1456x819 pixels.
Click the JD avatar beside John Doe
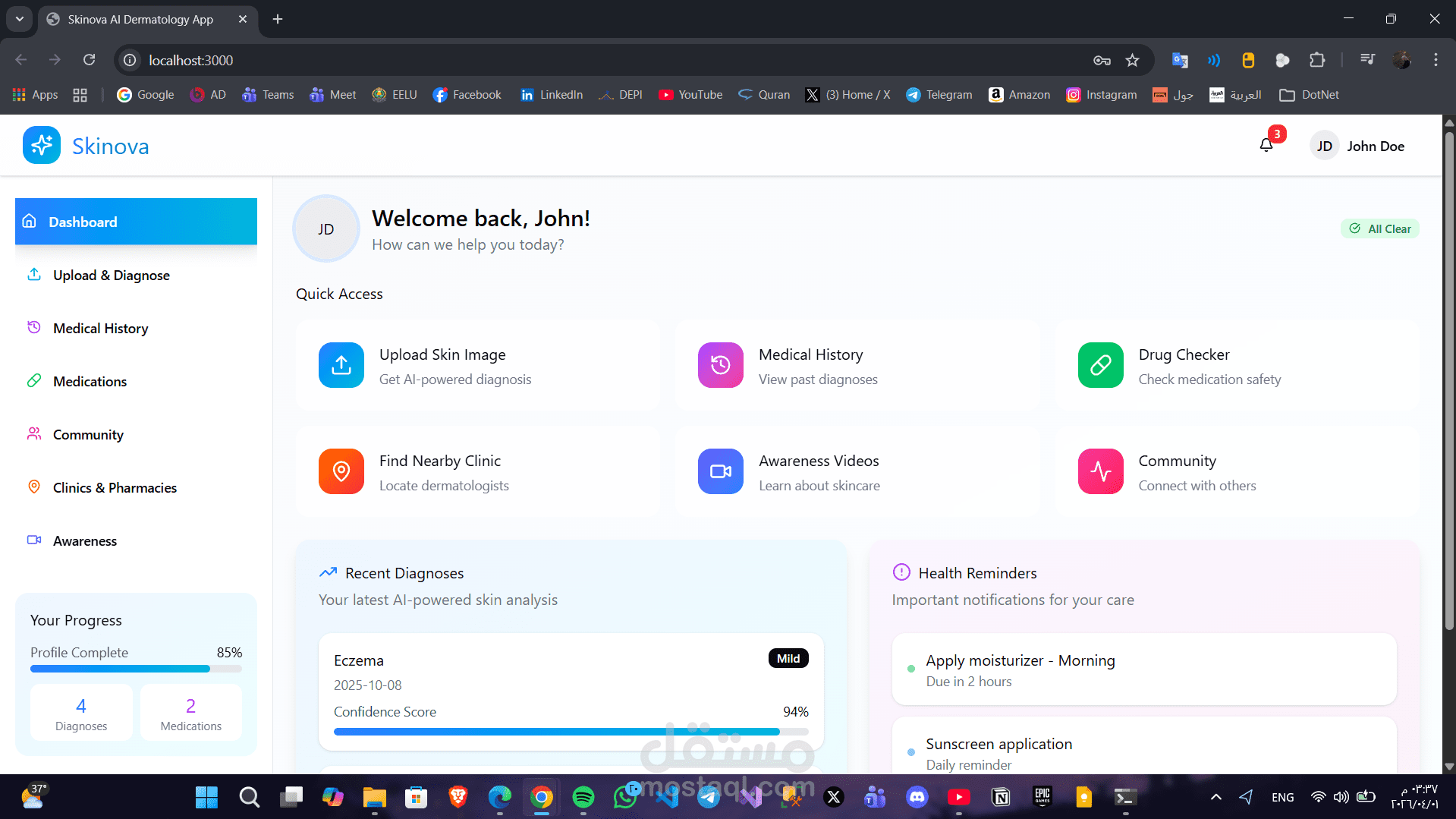(1325, 146)
